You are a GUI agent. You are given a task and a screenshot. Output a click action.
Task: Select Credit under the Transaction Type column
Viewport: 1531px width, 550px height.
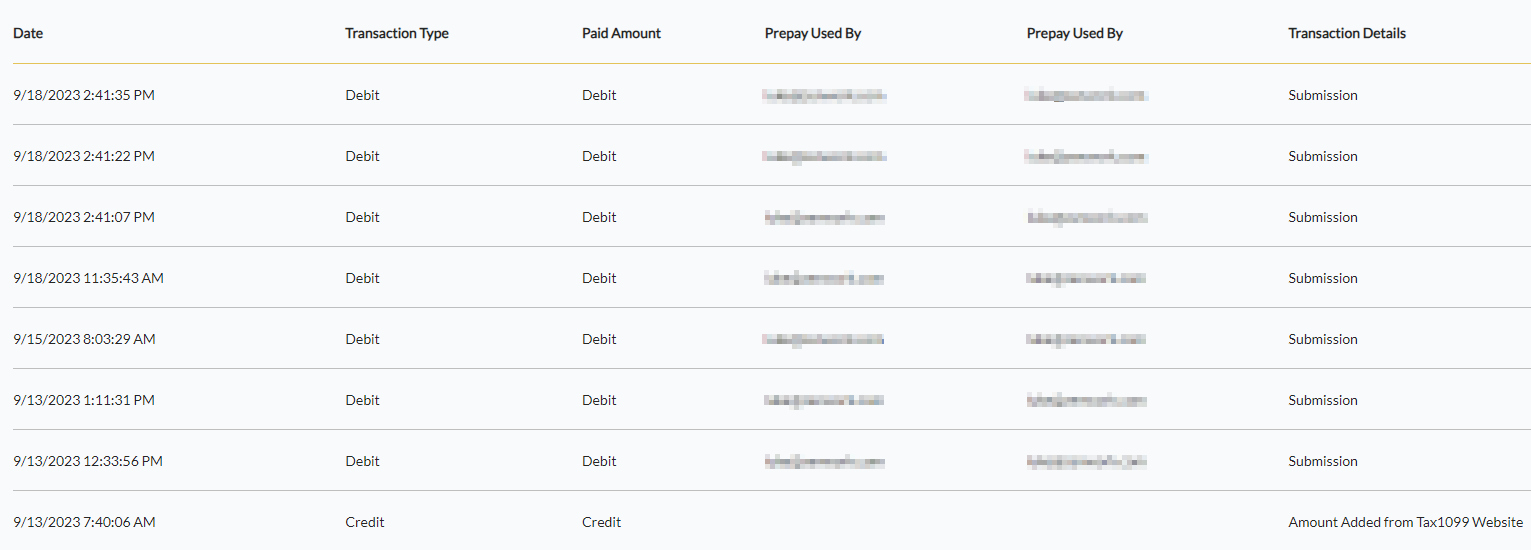(364, 522)
